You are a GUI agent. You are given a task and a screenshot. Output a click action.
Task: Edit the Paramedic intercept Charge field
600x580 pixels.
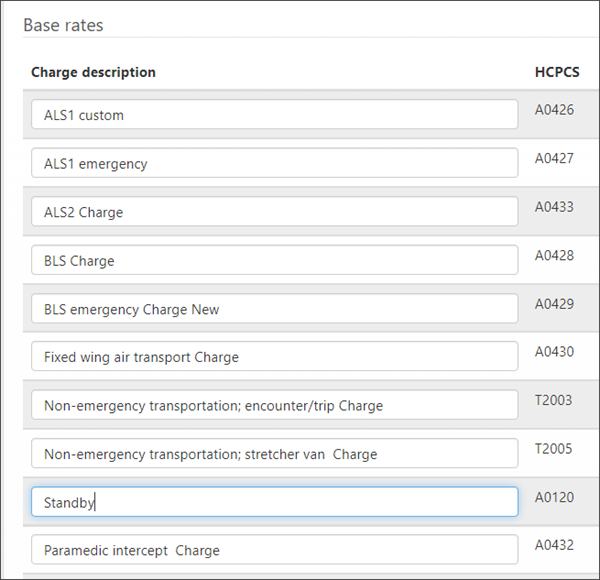tap(274, 550)
